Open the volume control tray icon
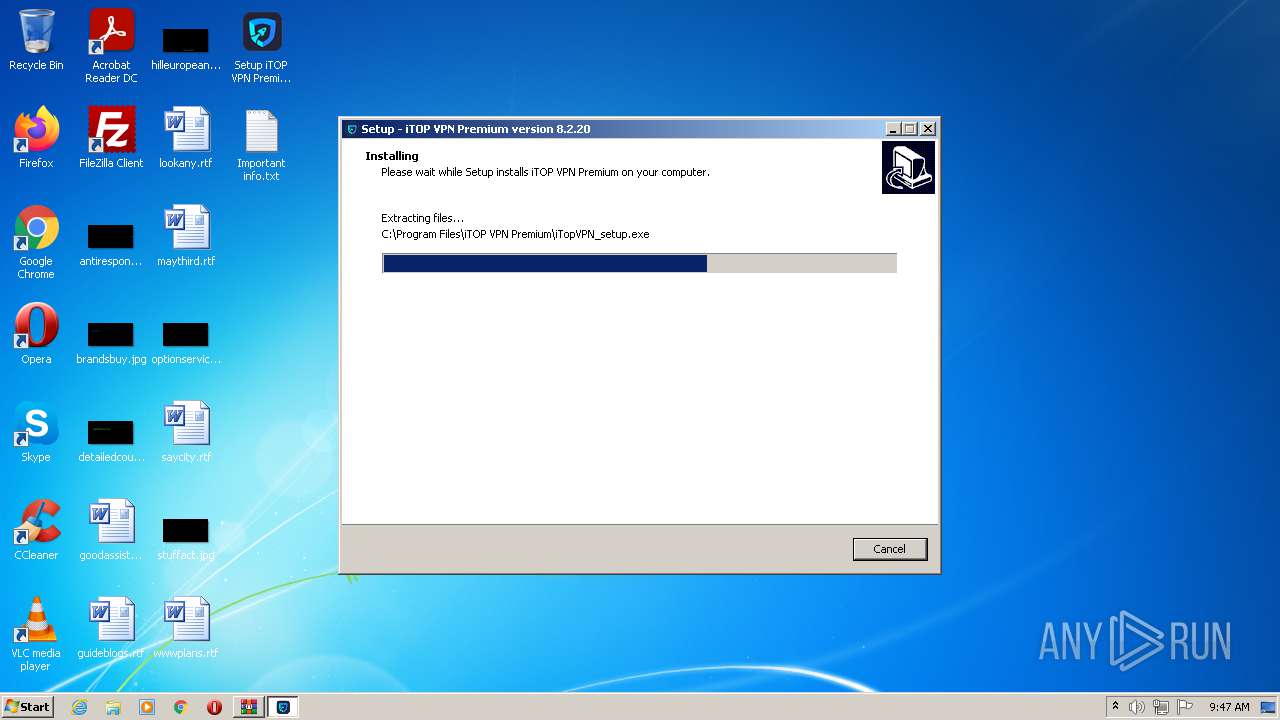This screenshot has height=720, width=1280. coord(1137,707)
